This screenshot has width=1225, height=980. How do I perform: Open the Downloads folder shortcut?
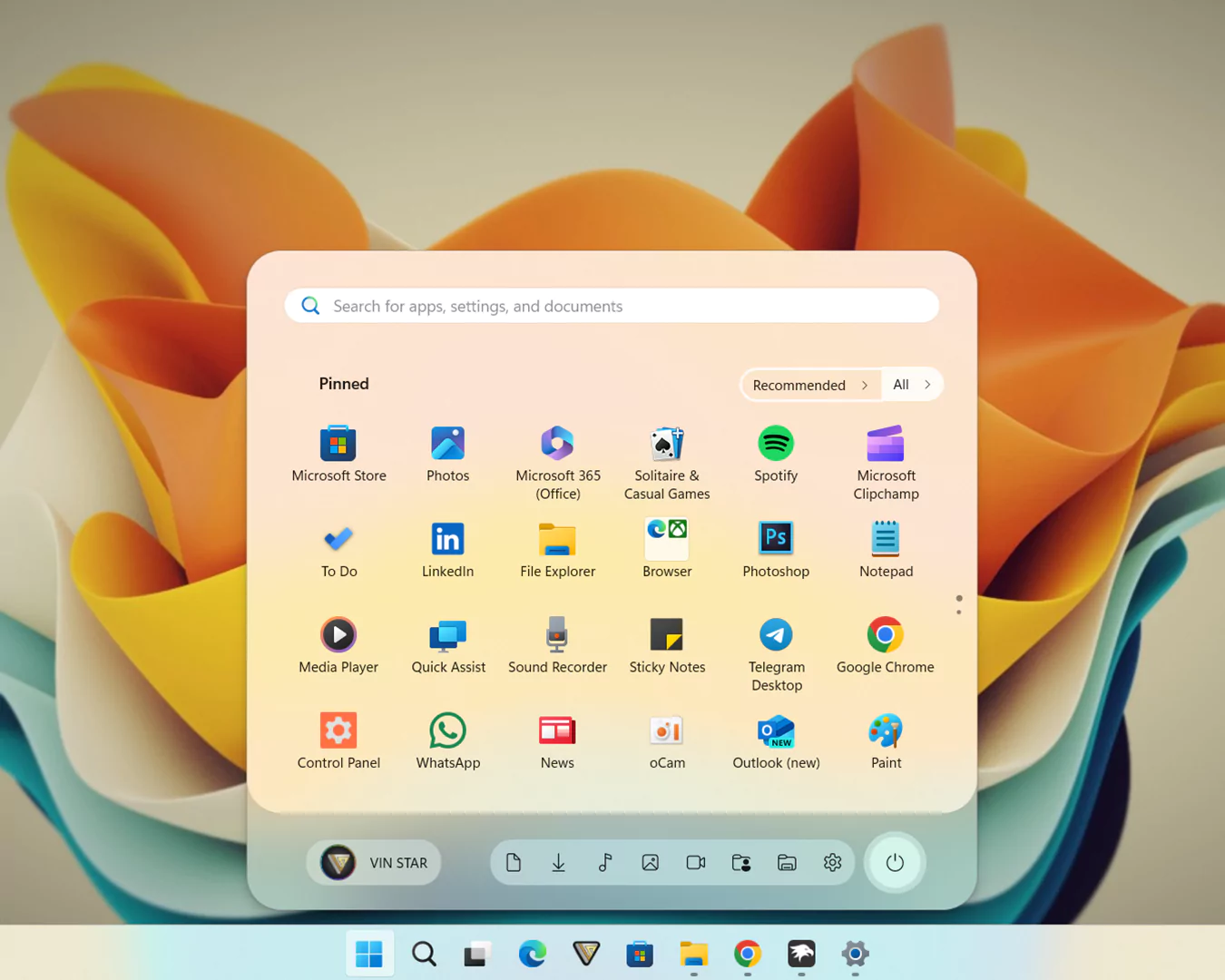559,863
